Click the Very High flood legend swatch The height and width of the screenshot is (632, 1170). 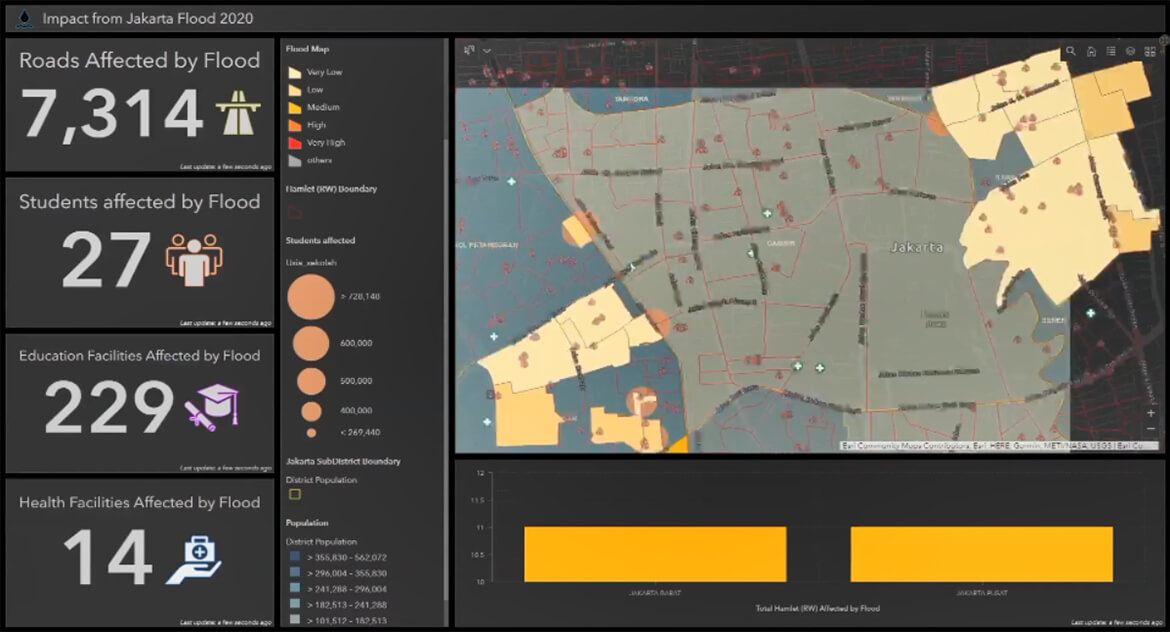tap(295, 143)
